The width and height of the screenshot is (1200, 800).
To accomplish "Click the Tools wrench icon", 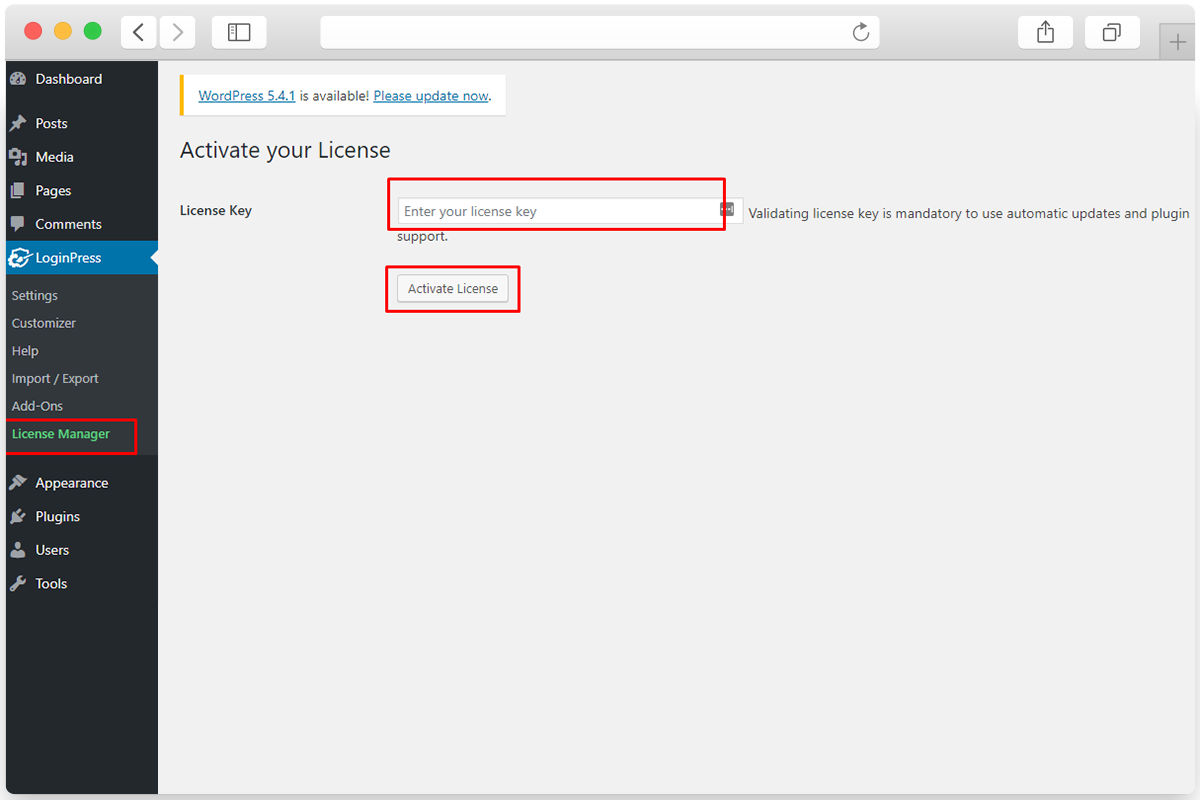I will 17,584.
